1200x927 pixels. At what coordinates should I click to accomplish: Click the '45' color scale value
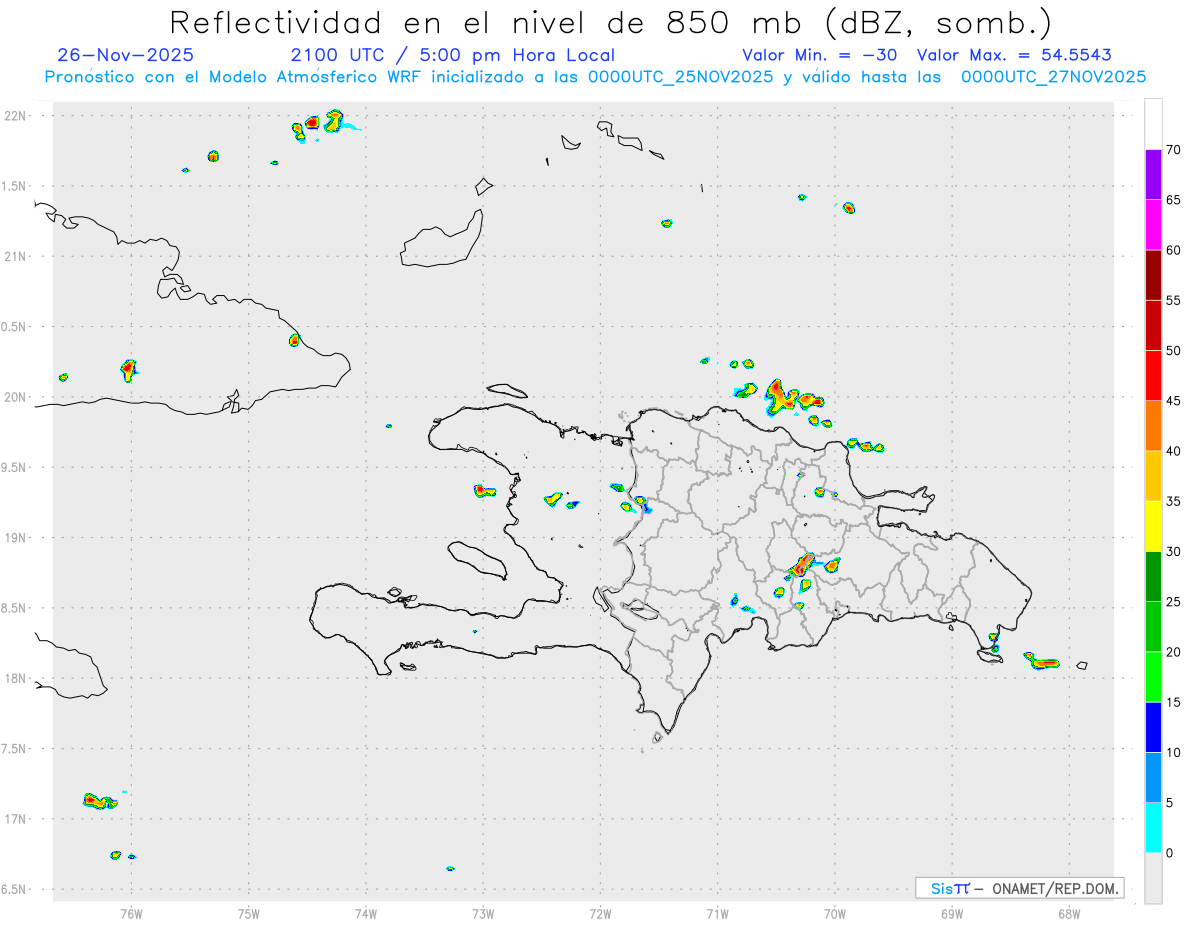pyautogui.click(x=1173, y=401)
